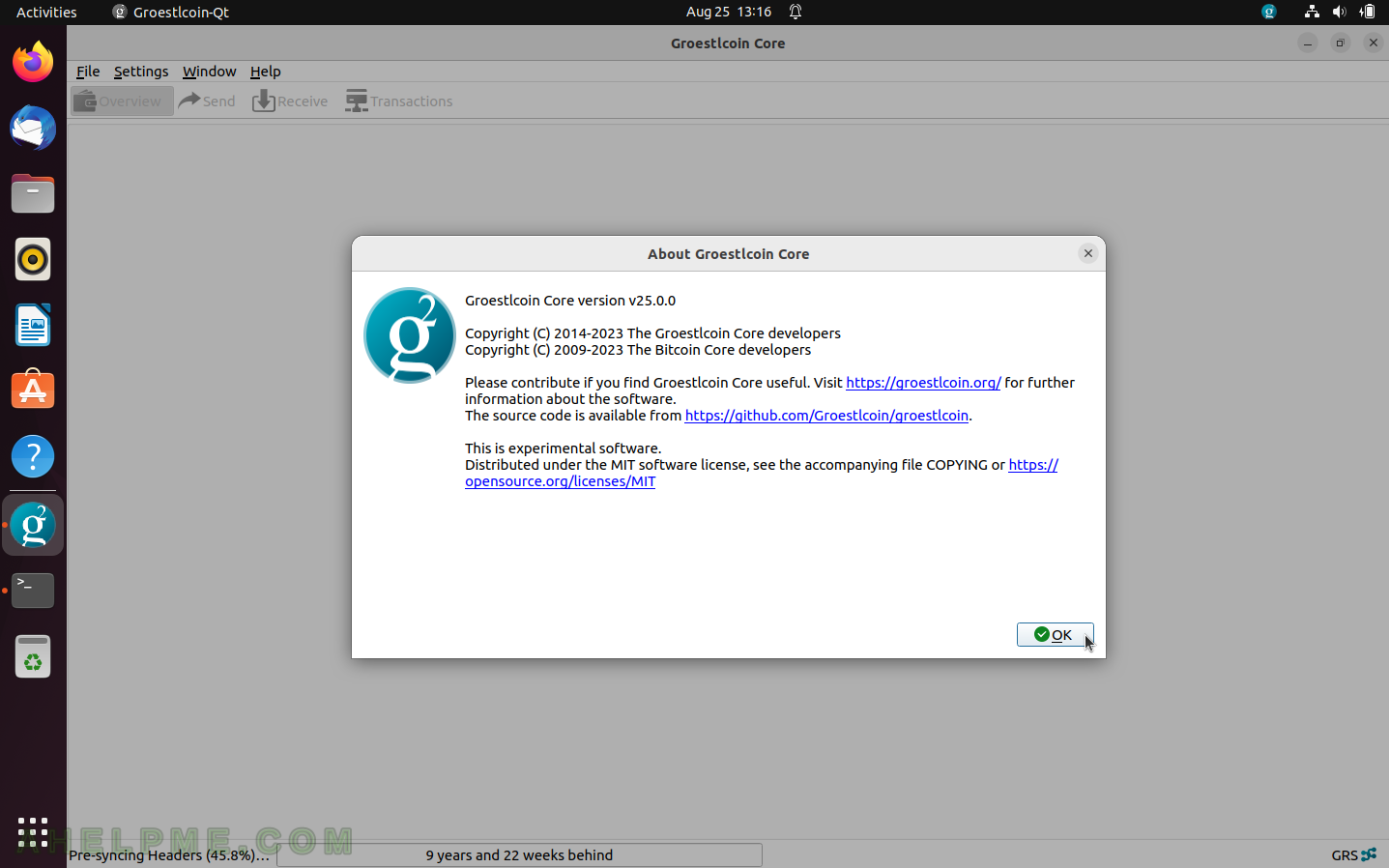Click the Bitcoin Core developers copyright line

click(638, 350)
